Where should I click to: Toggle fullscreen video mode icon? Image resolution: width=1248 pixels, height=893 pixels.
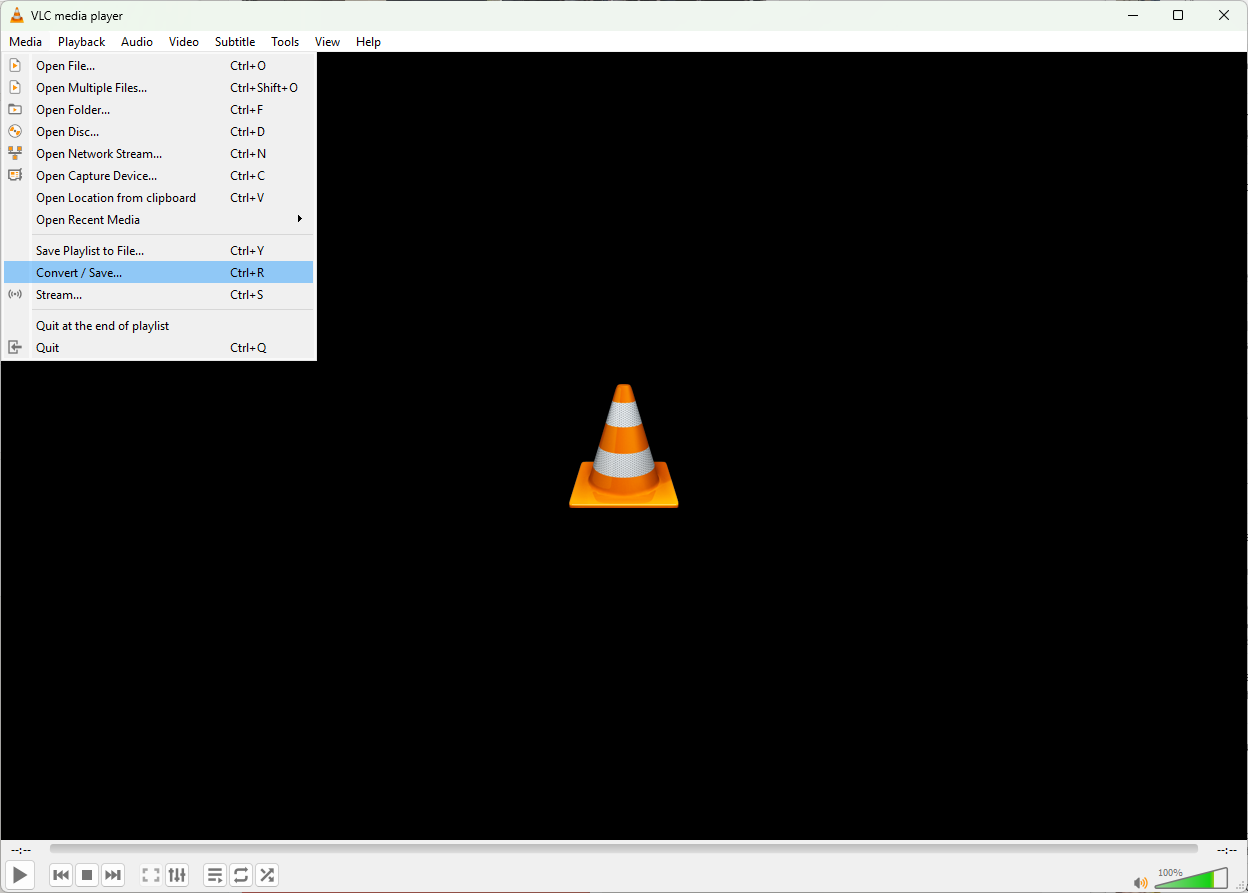click(151, 875)
